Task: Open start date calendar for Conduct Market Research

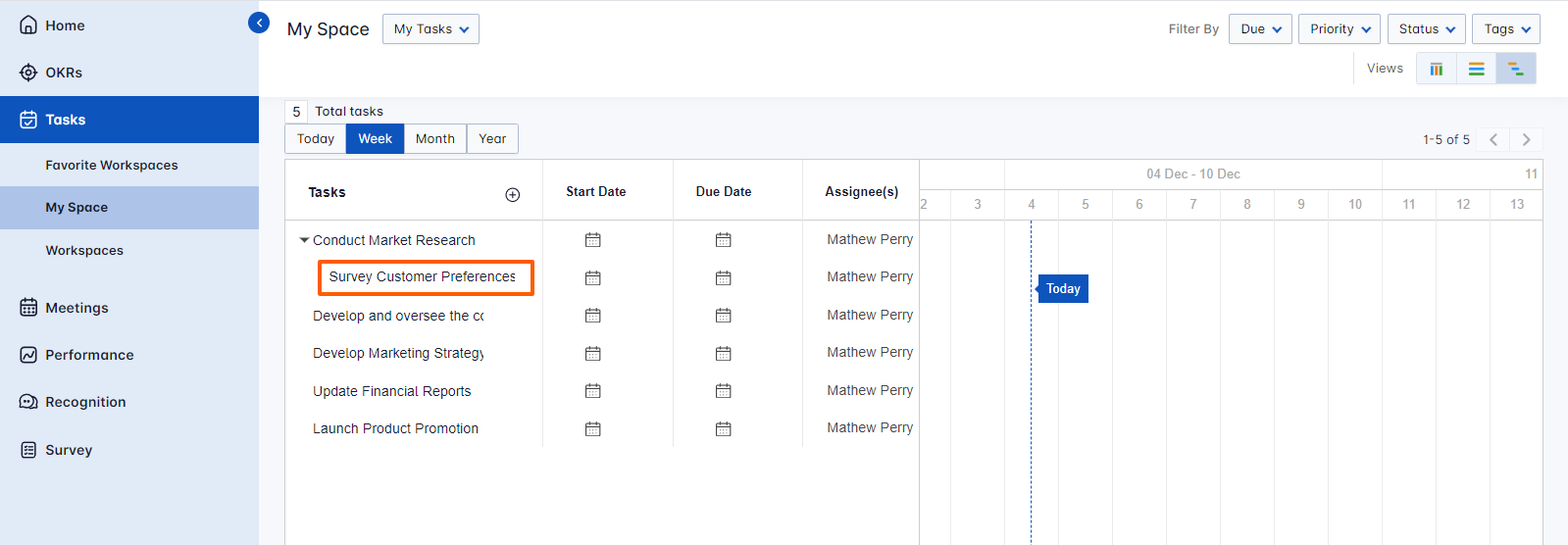Action: (x=593, y=240)
